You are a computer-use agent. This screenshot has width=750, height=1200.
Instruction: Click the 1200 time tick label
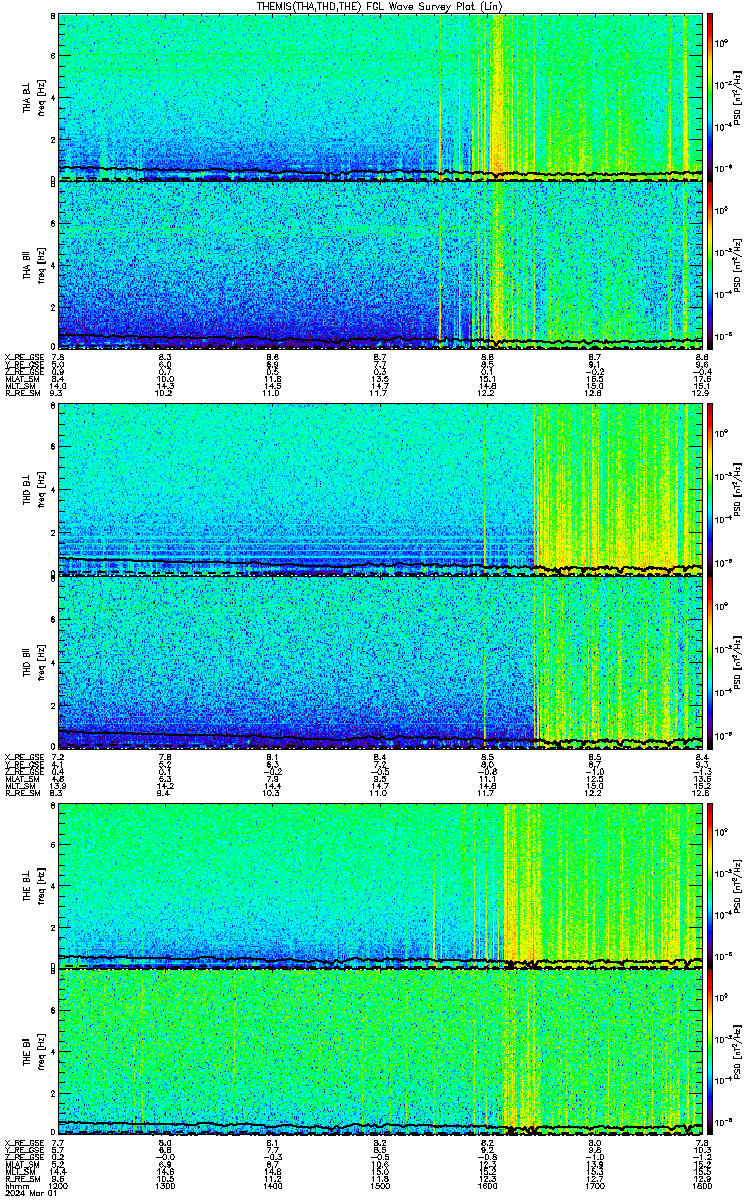coord(58,1184)
